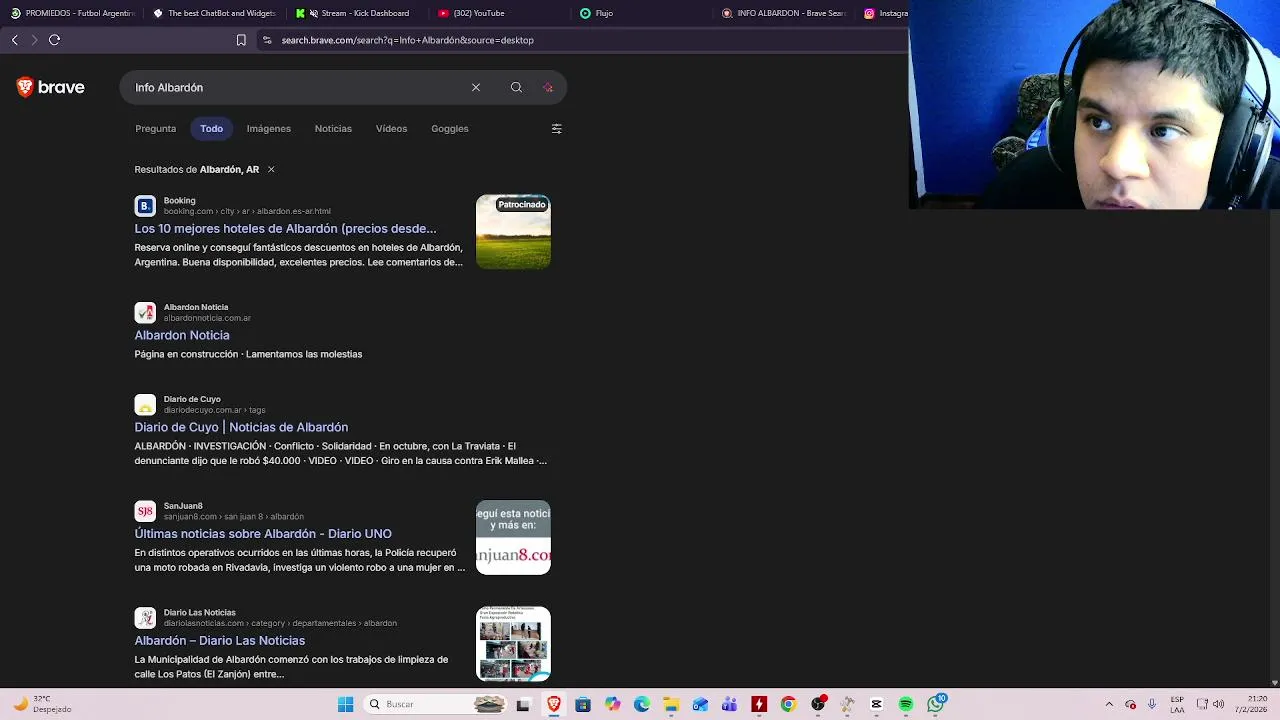
Task: Open Últimas noticias sobre Albardón - Diario UNO
Action: pos(263,534)
